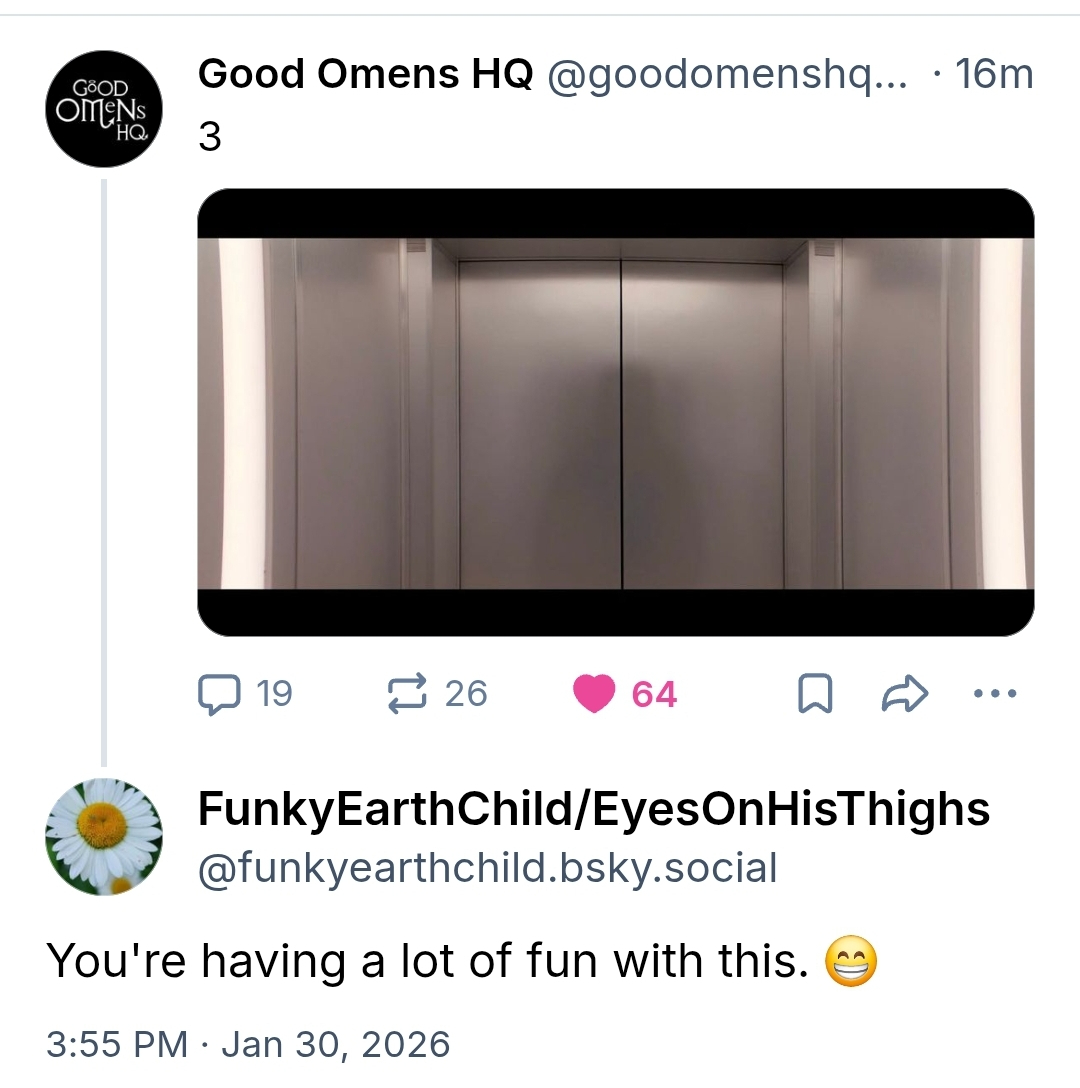This screenshot has height=1088, width=1080.
Task: Click the repost count of 26
Action: (x=466, y=693)
